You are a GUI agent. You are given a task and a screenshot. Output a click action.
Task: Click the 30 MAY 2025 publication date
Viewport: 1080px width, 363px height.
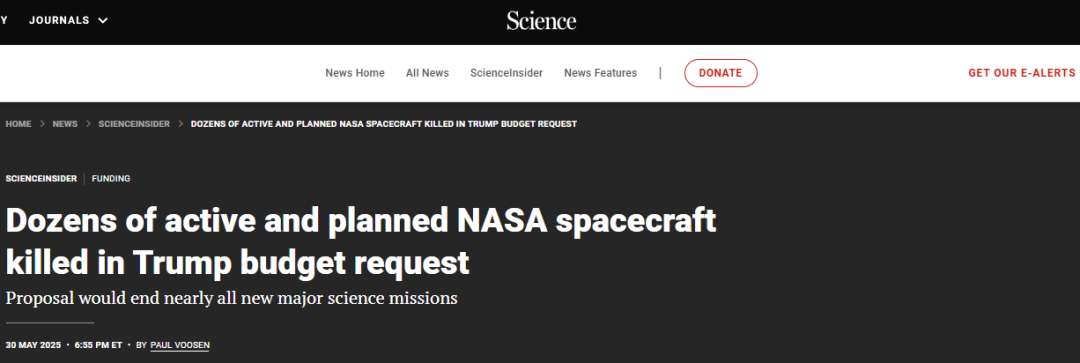(x=33, y=344)
